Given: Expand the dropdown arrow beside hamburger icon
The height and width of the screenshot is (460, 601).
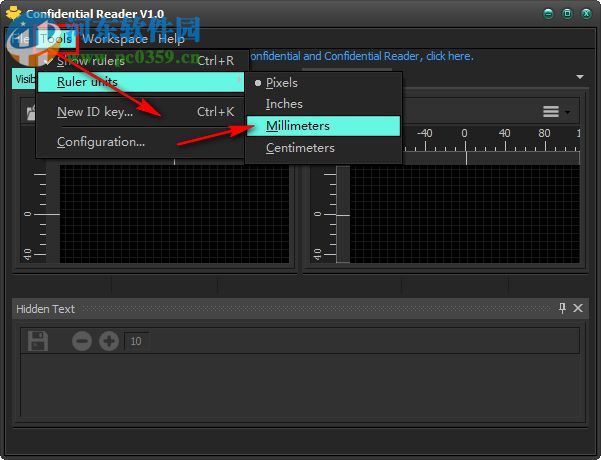Looking at the screenshot, I should (x=568, y=112).
